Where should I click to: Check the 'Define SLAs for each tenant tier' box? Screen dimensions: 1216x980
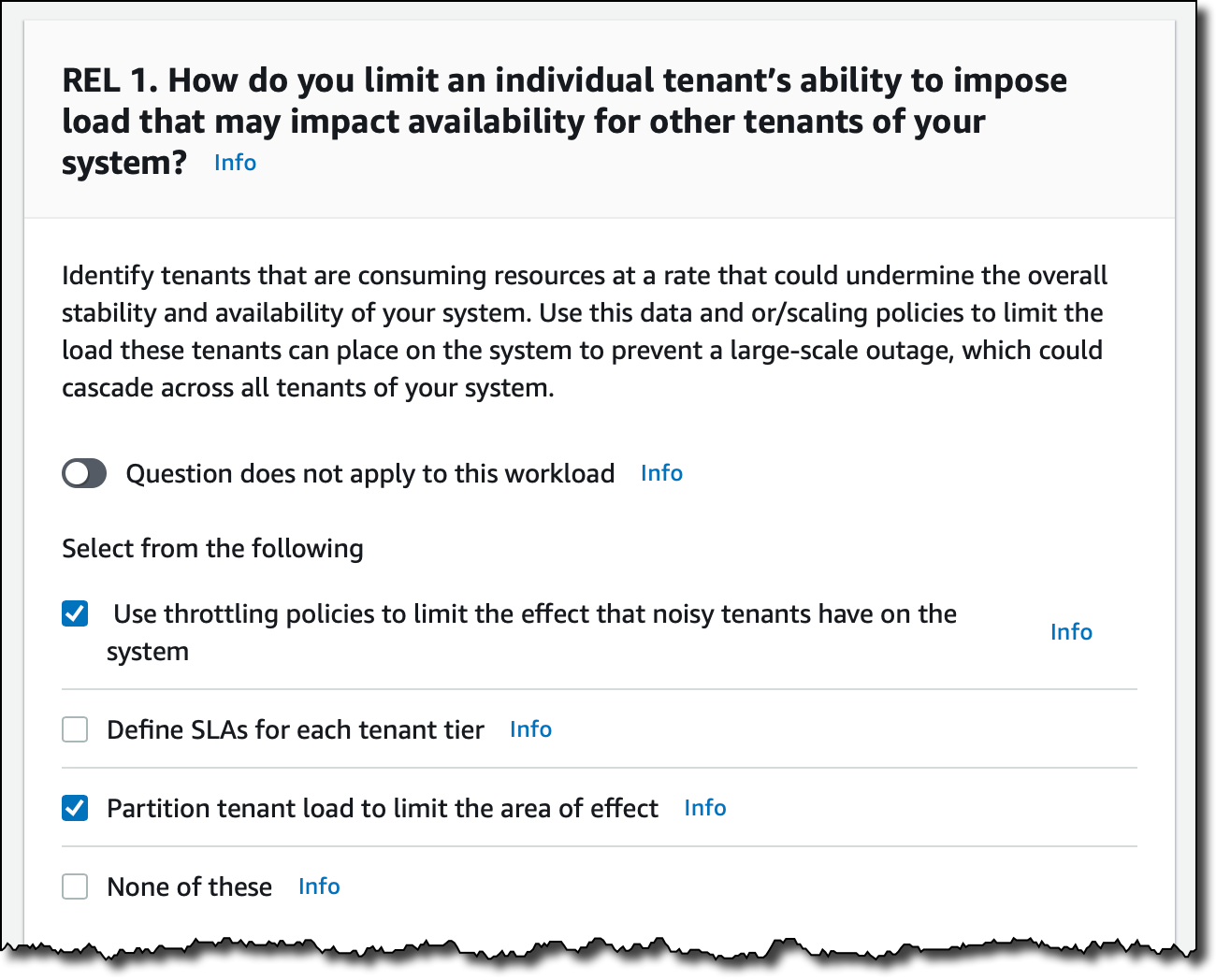tap(75, 729)
